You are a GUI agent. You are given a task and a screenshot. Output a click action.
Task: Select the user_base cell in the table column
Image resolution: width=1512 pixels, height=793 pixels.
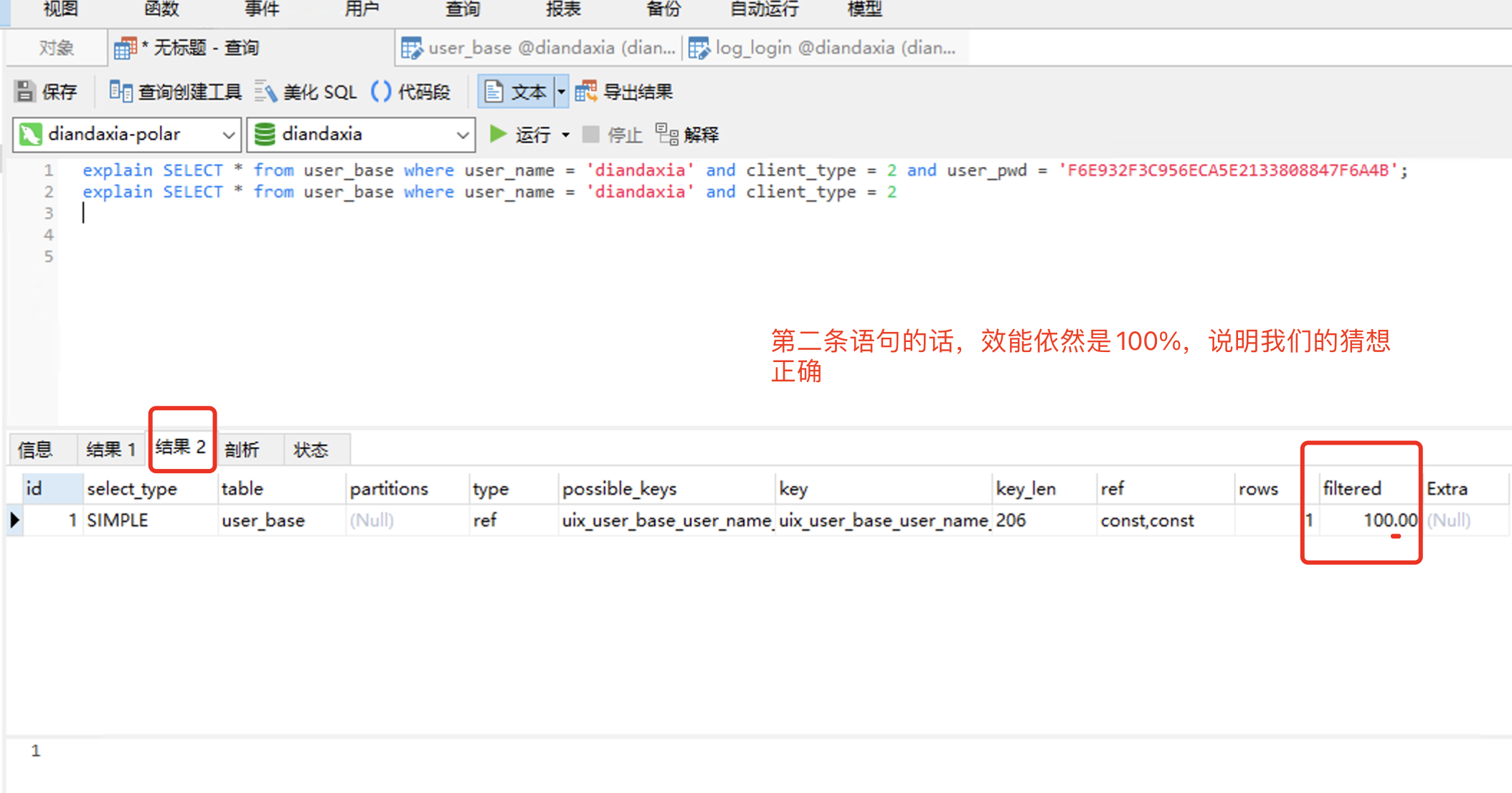pyautogui.click(x=263, y=521)
